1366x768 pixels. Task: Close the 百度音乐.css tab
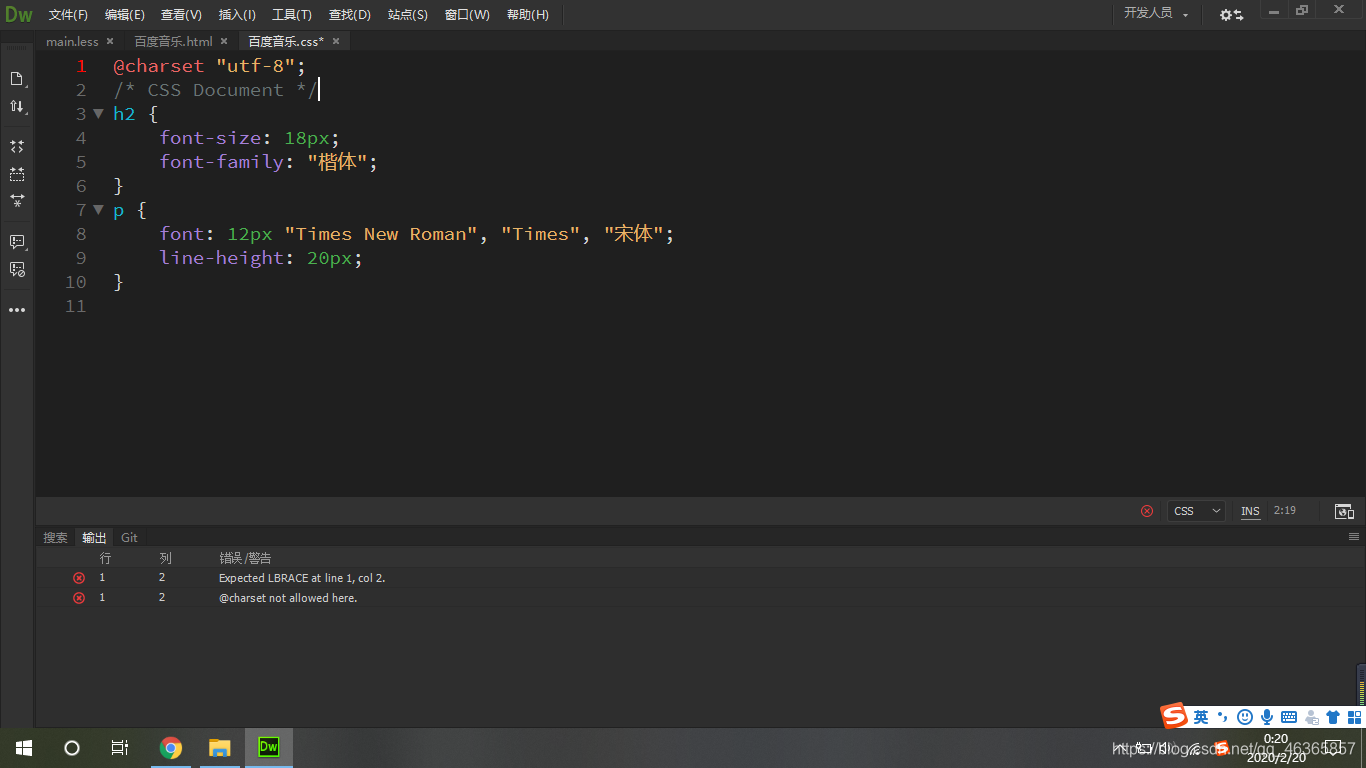point(336,41)
